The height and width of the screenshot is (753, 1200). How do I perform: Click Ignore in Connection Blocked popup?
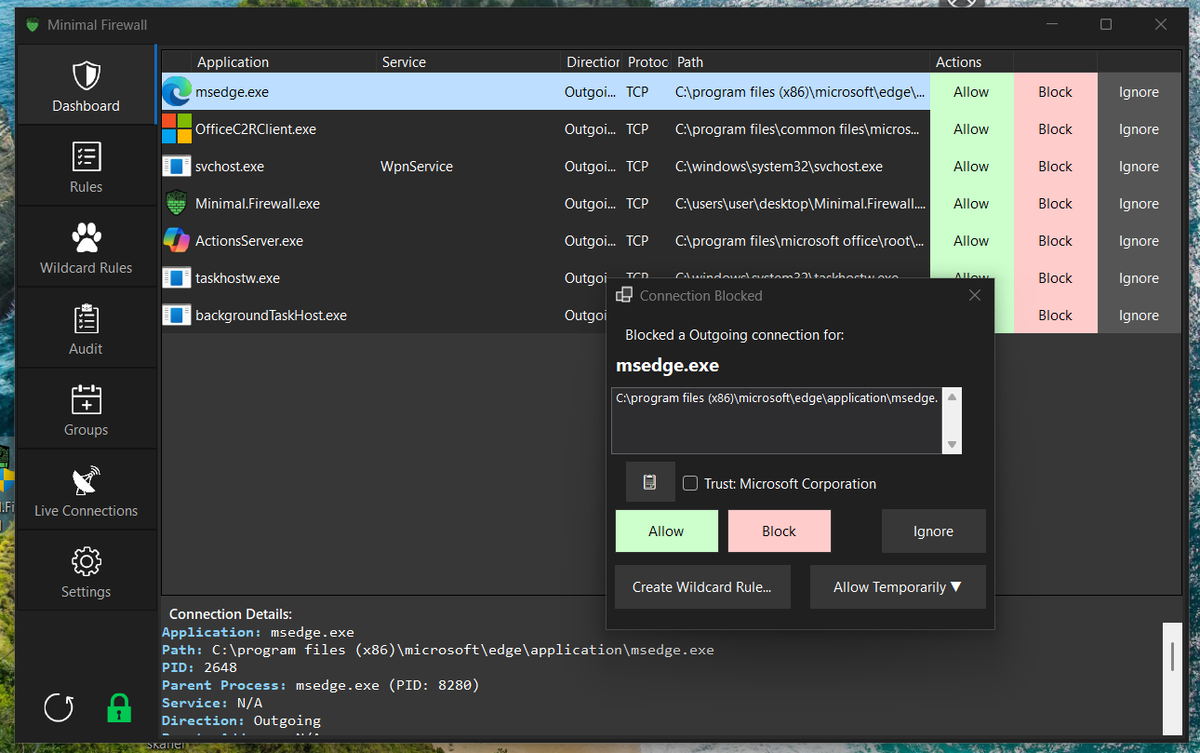point(933,531)
